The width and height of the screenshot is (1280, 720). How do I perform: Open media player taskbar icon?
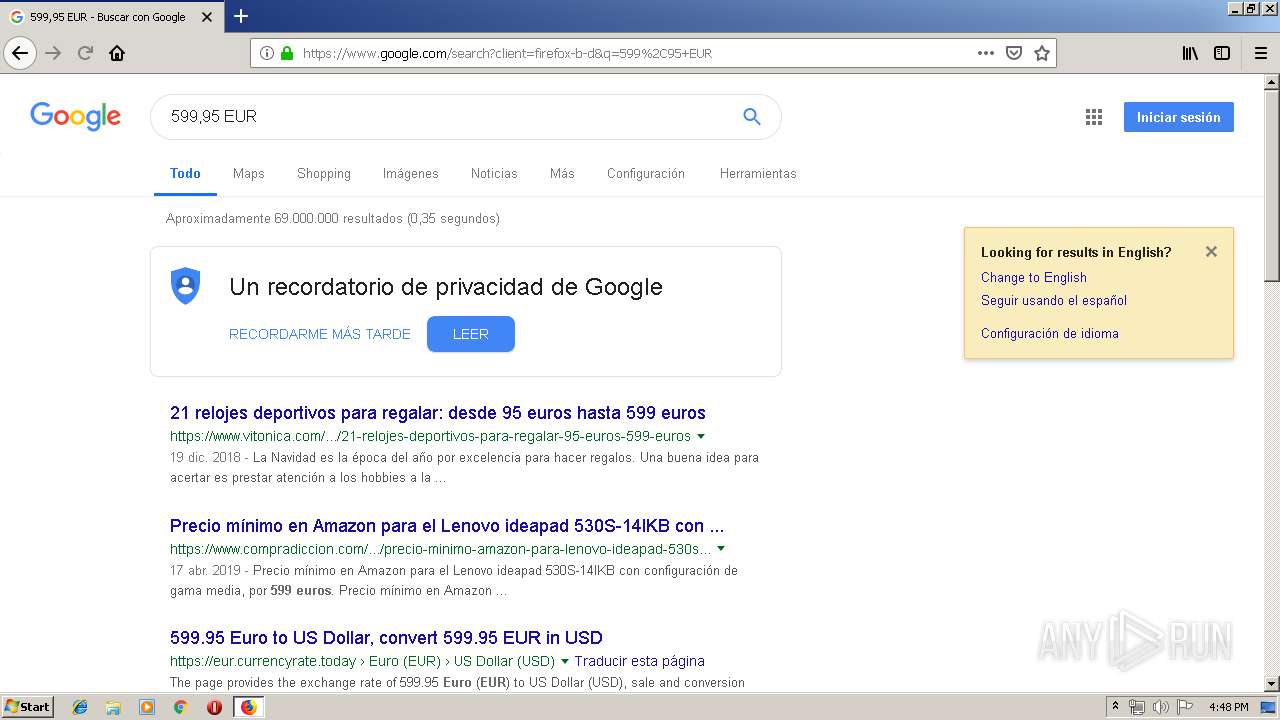(147, 707)
